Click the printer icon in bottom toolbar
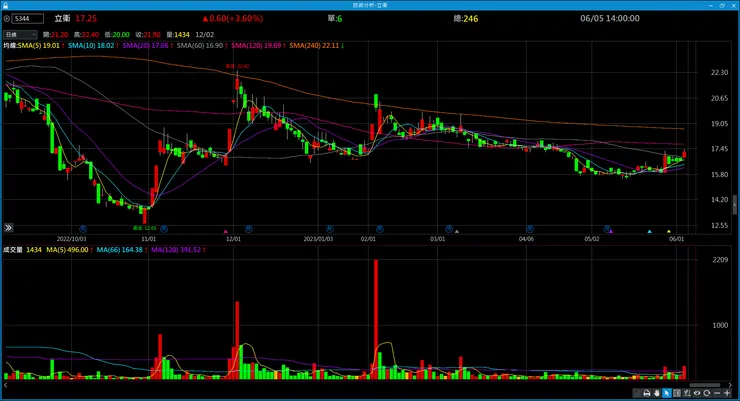Screen dimensions: 740x401 coord(647,393)
